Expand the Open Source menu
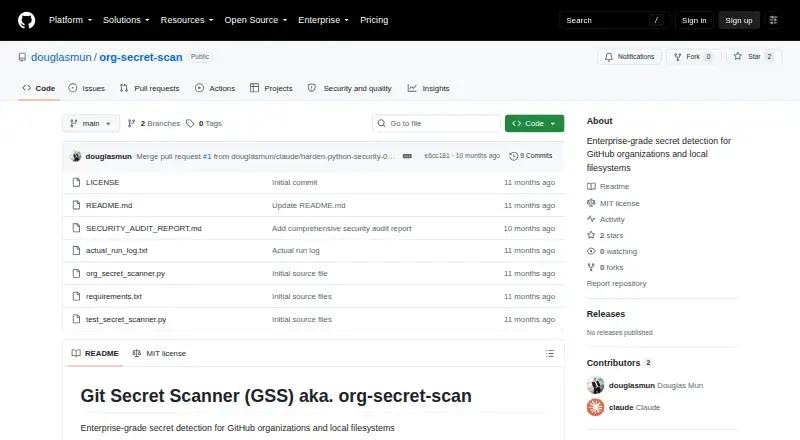 pos(256,20)
